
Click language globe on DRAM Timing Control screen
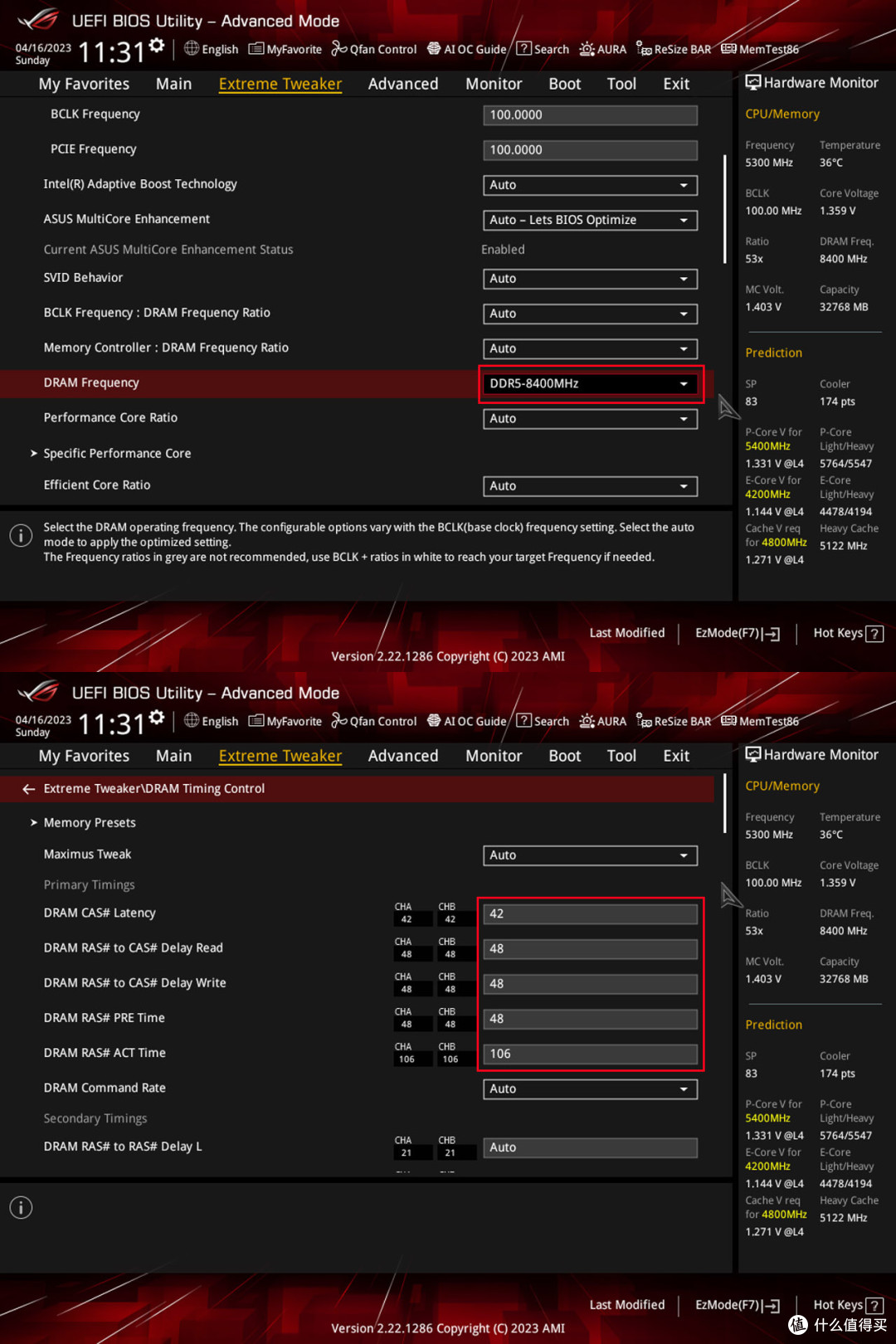click(192, 720)
